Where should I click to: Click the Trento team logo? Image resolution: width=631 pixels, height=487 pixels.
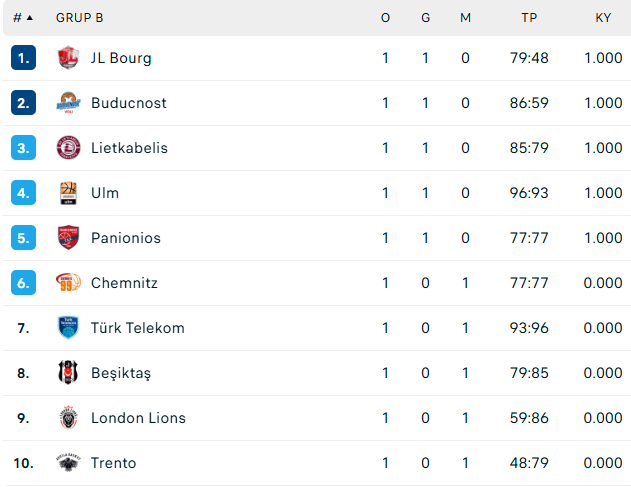click(x=68, y=463)
